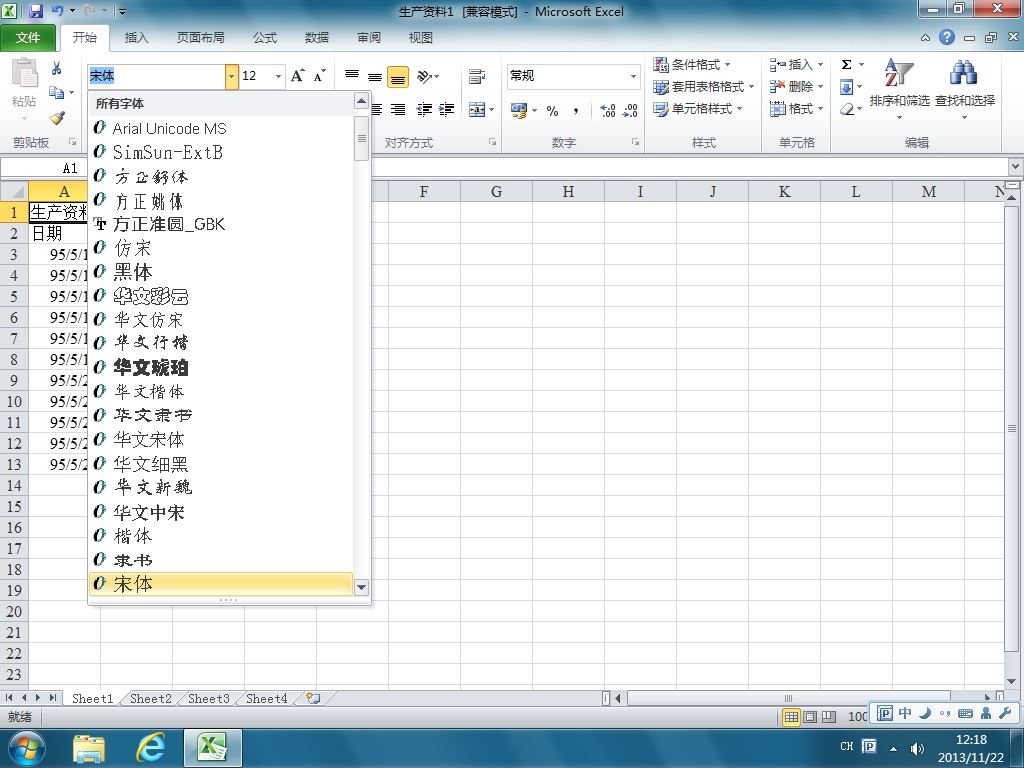Decrease decimal places icon
1024x768 pixels.
(x=630, y=110)
